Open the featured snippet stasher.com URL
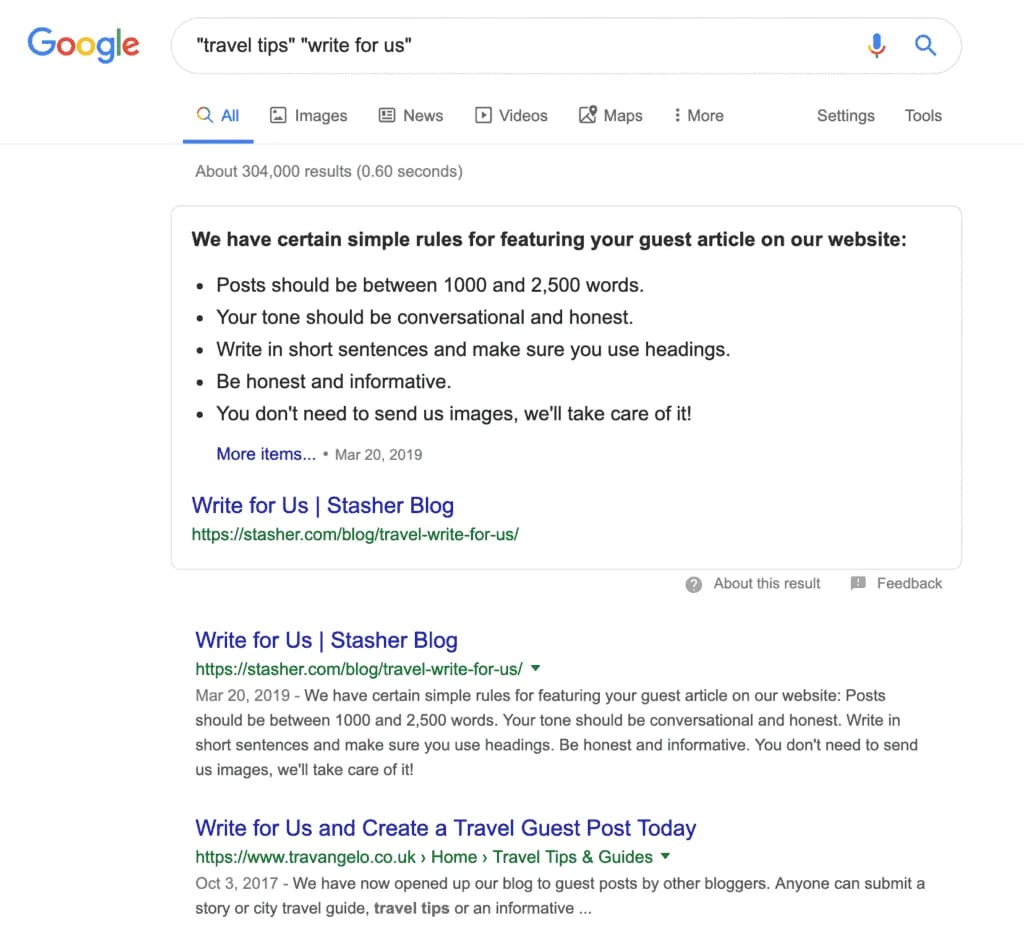 (x=355, y=534)
